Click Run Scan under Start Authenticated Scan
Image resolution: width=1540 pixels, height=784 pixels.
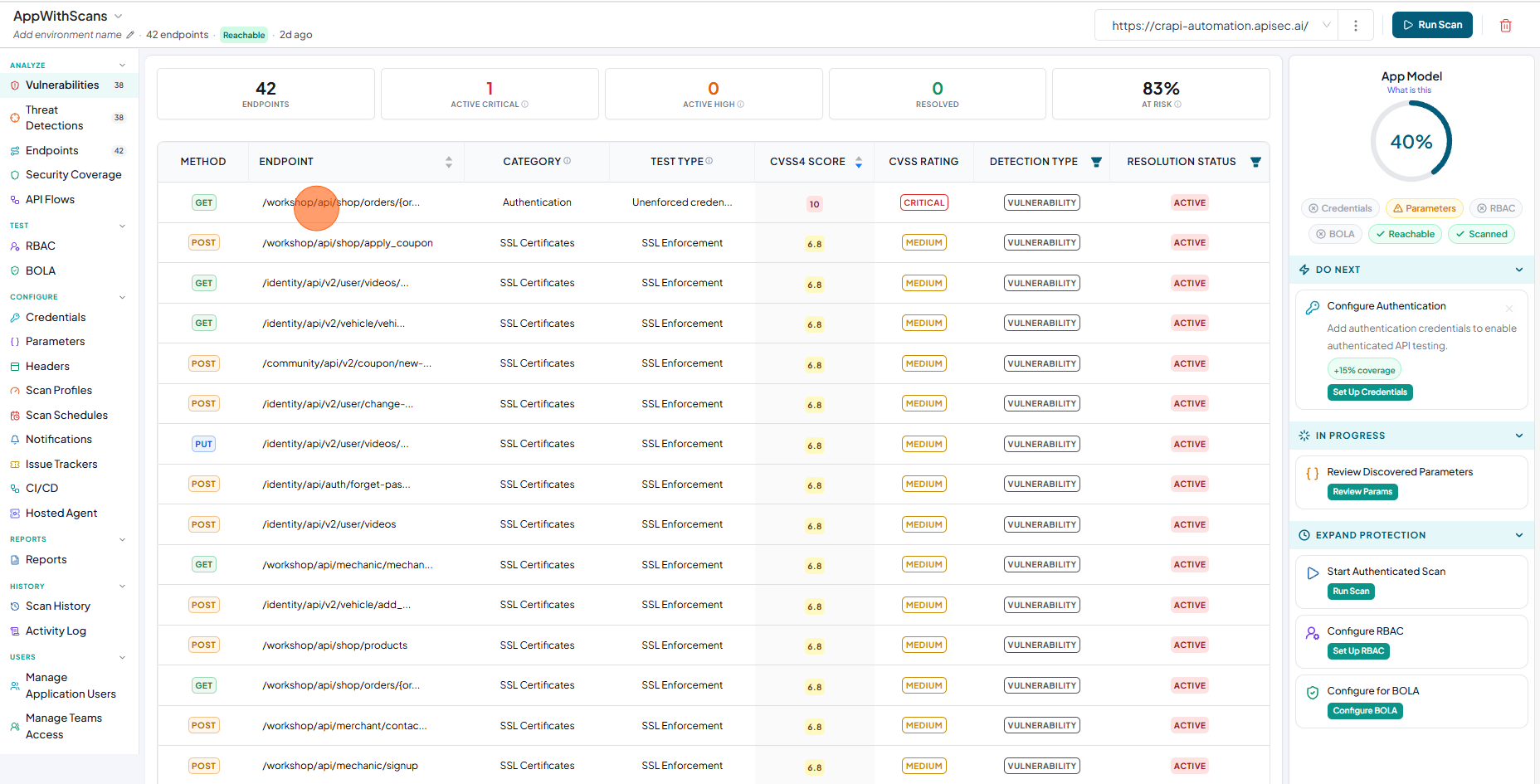click(1351, 592)
